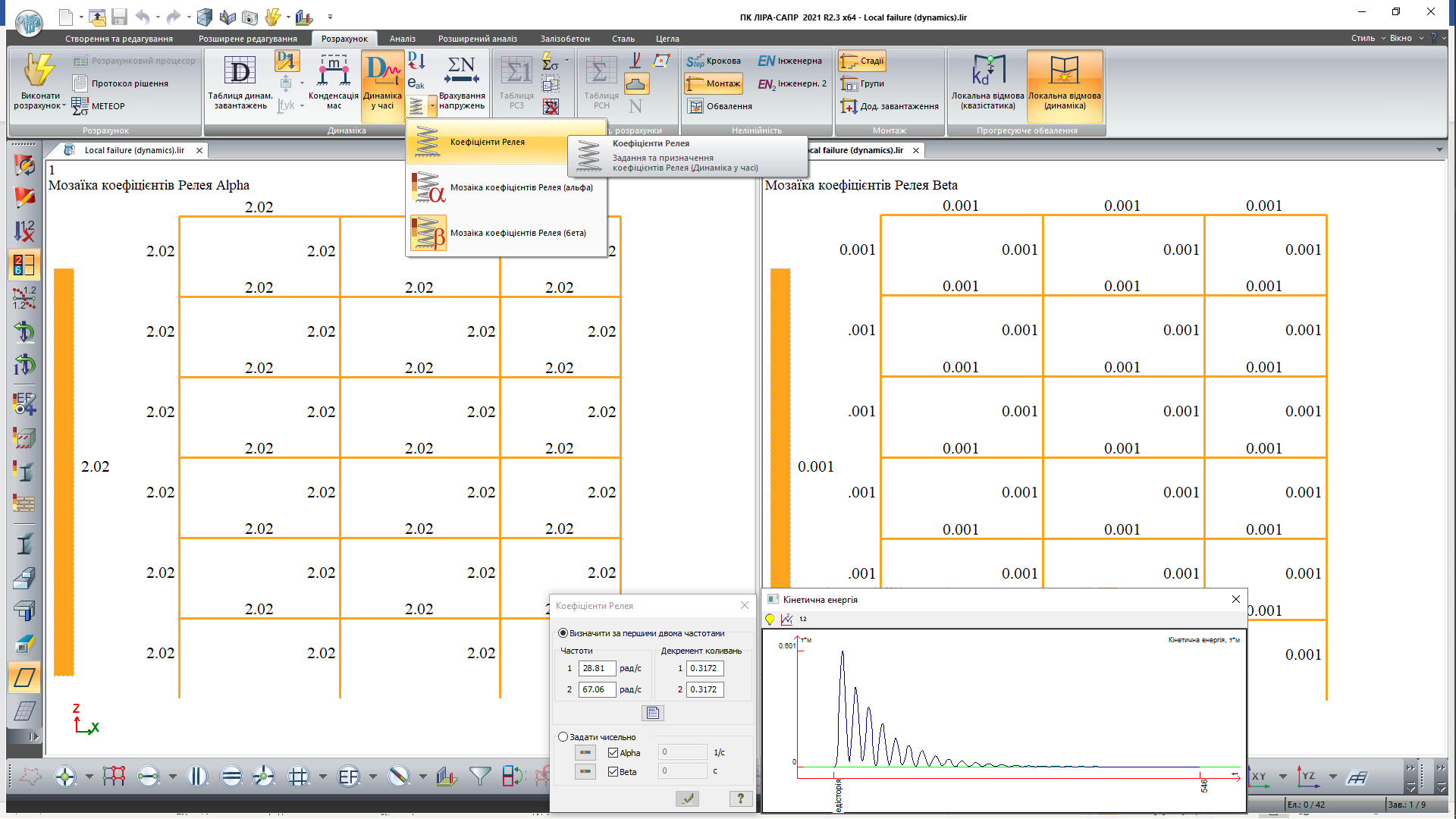
Task: Open the Стиль dropdown
Action: (1367, 38)
